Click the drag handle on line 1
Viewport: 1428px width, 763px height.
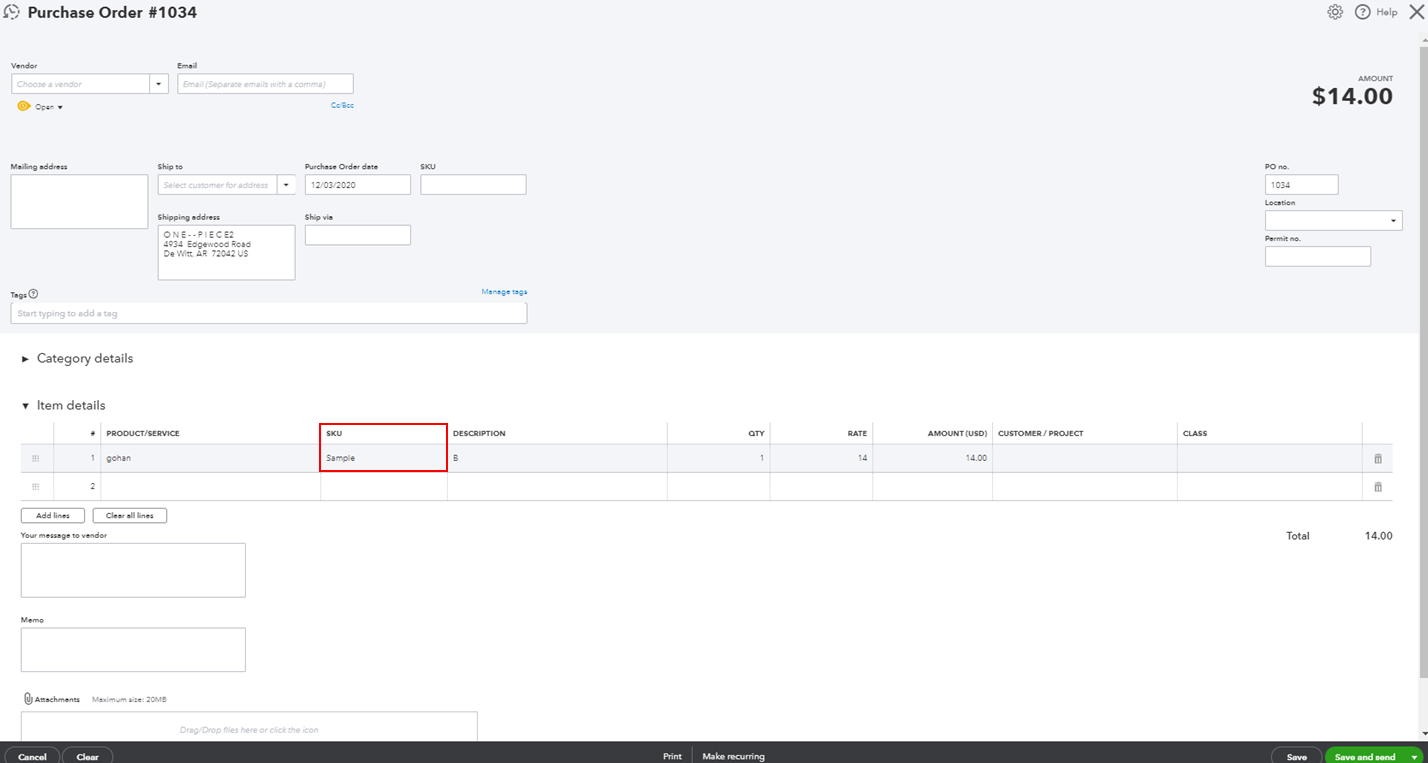coord(36,458)
